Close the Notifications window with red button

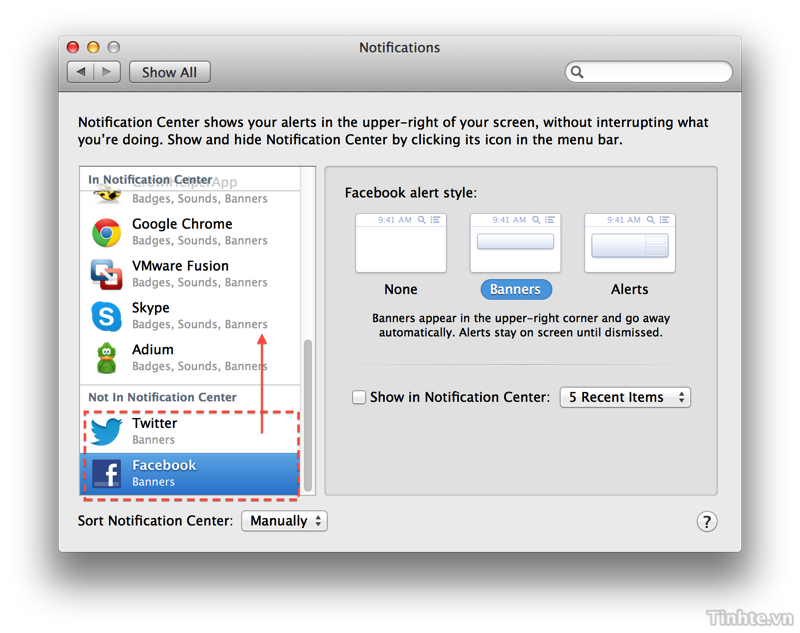(73, 47)
